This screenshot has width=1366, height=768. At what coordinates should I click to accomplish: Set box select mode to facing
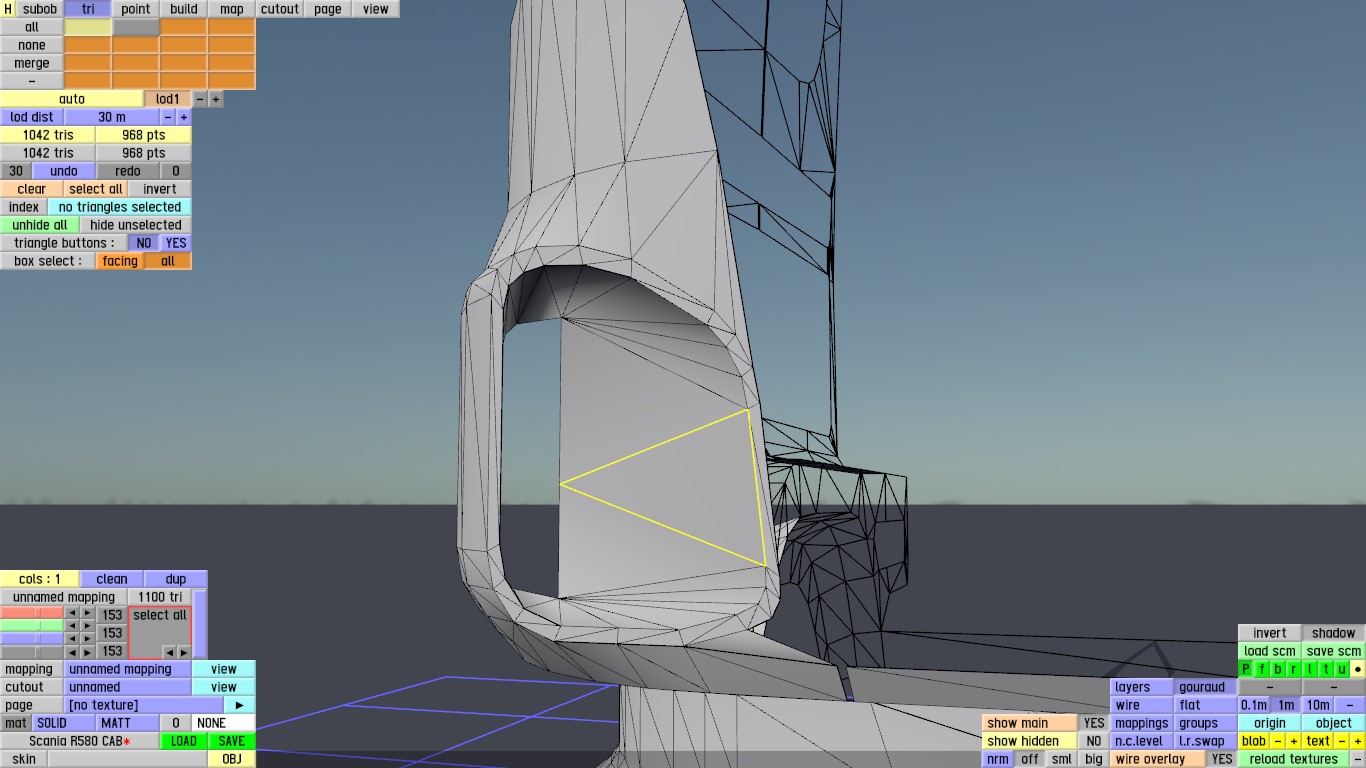pyautogui.click(x=120, y=261)
